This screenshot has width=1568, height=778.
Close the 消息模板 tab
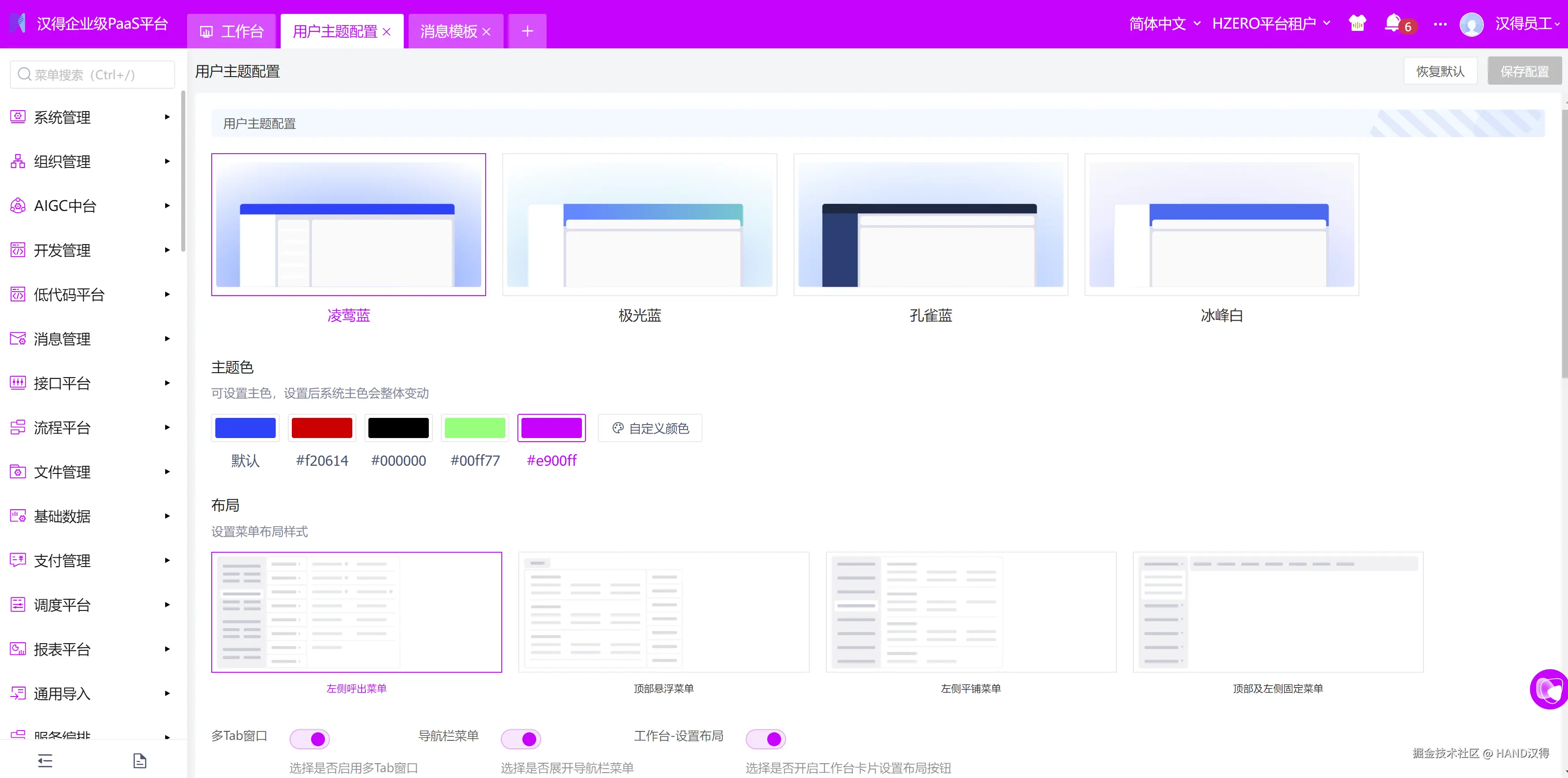(x=487, y=32)
